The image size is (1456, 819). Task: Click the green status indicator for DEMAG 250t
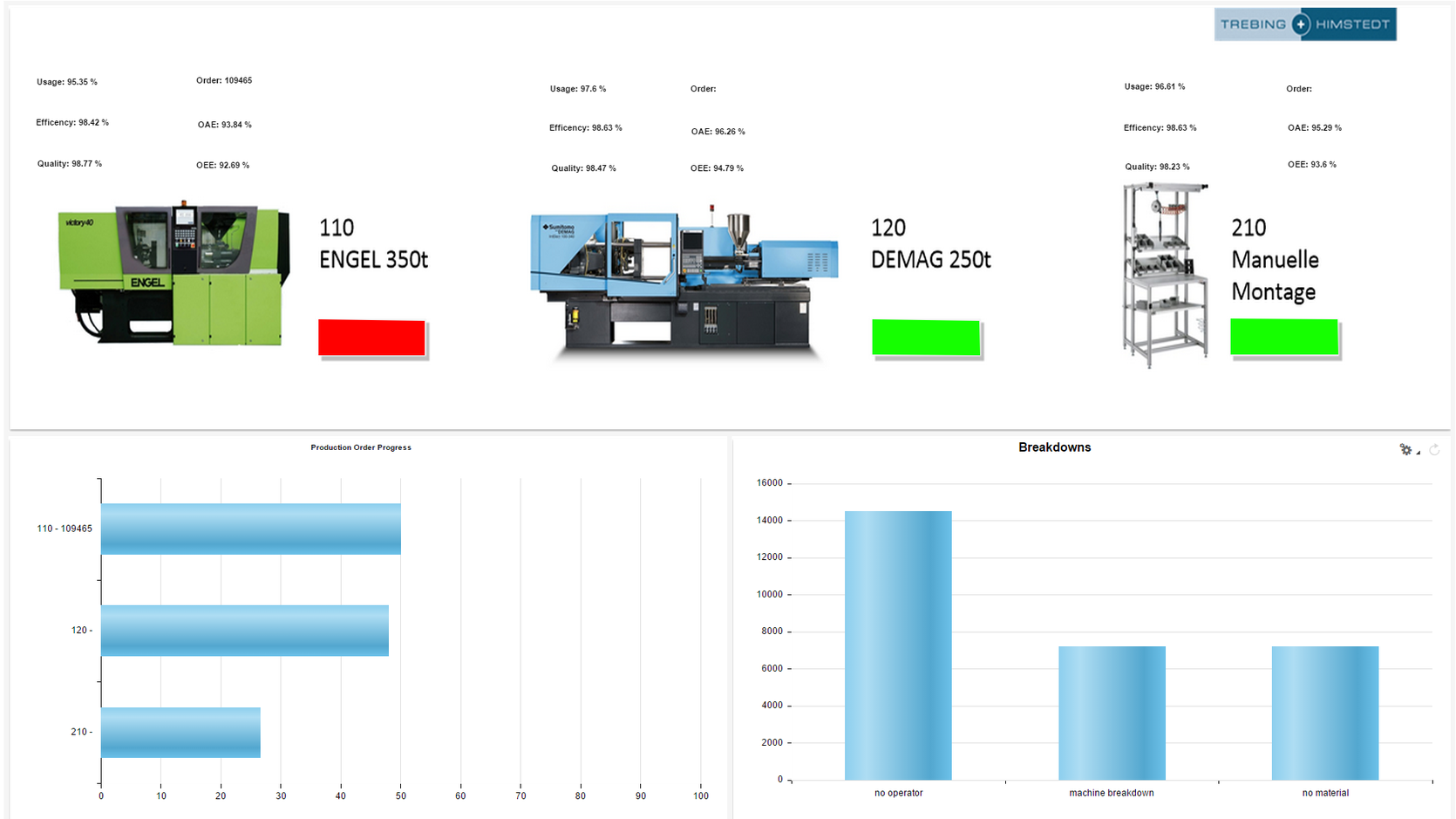point(925,338)
